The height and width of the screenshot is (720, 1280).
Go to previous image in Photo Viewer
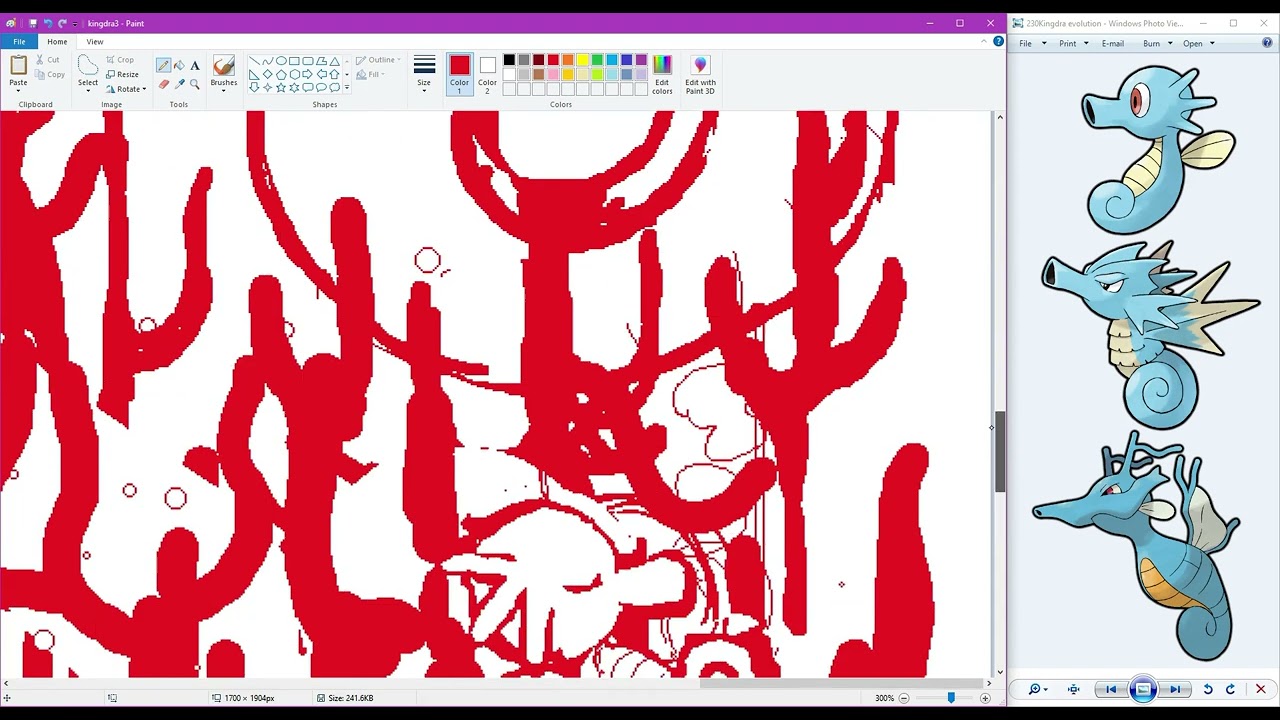1111,689
